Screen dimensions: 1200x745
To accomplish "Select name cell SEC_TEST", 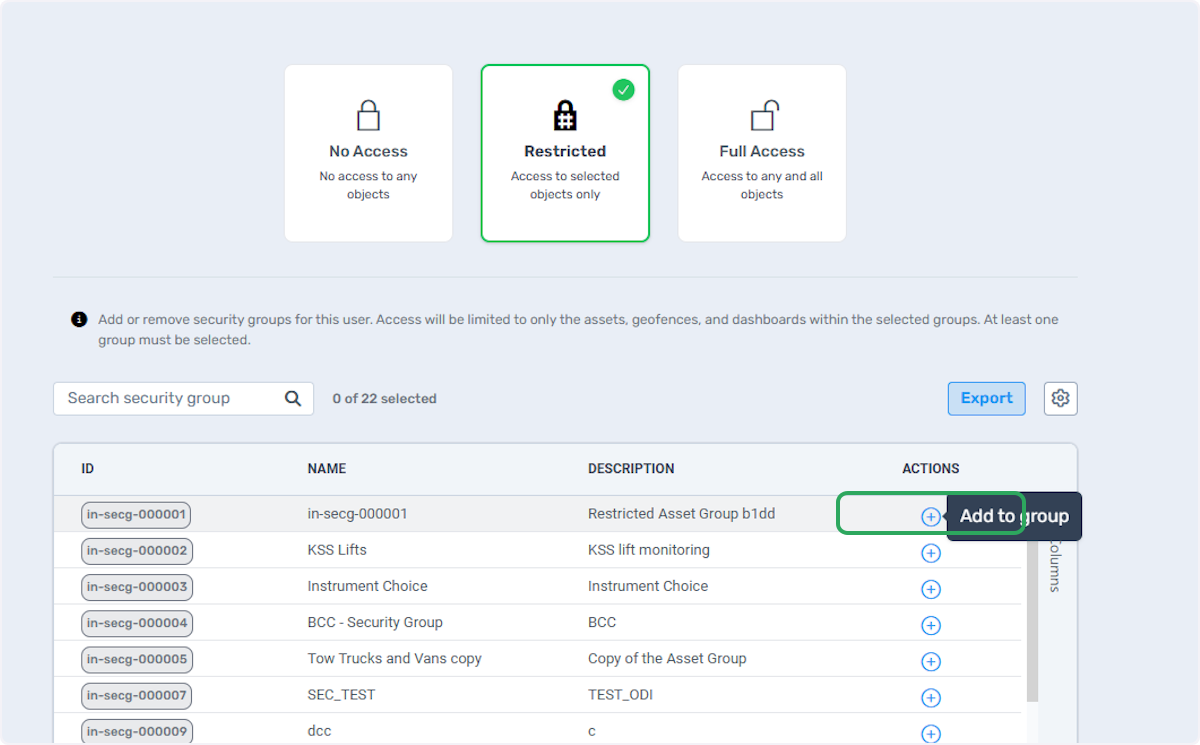I will click(341, 694).
